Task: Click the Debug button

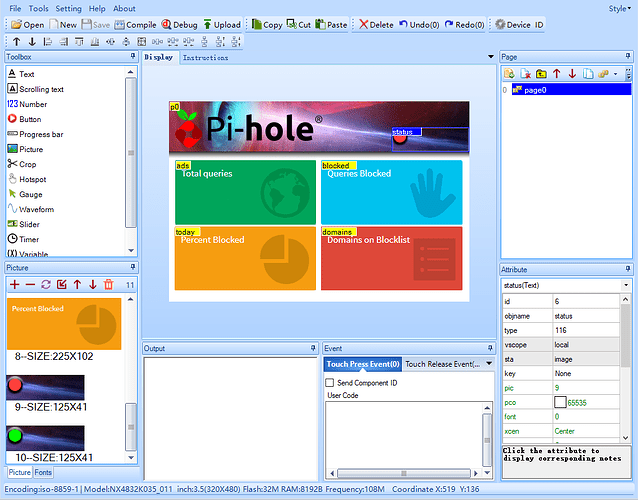Action: [179, 25]
